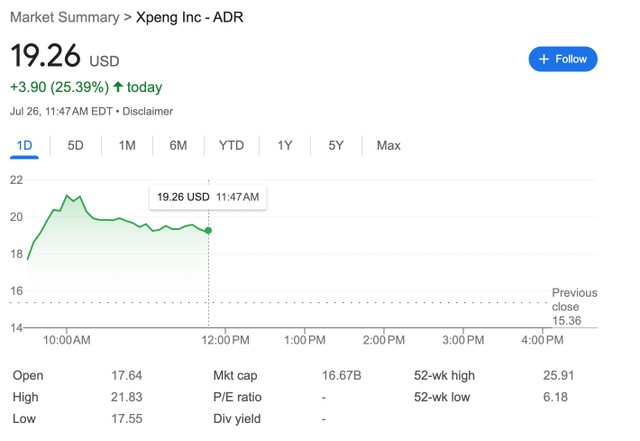Open the Market Summary breadcrumb link
The image size is (640, 441).
(x=63, y=17)
